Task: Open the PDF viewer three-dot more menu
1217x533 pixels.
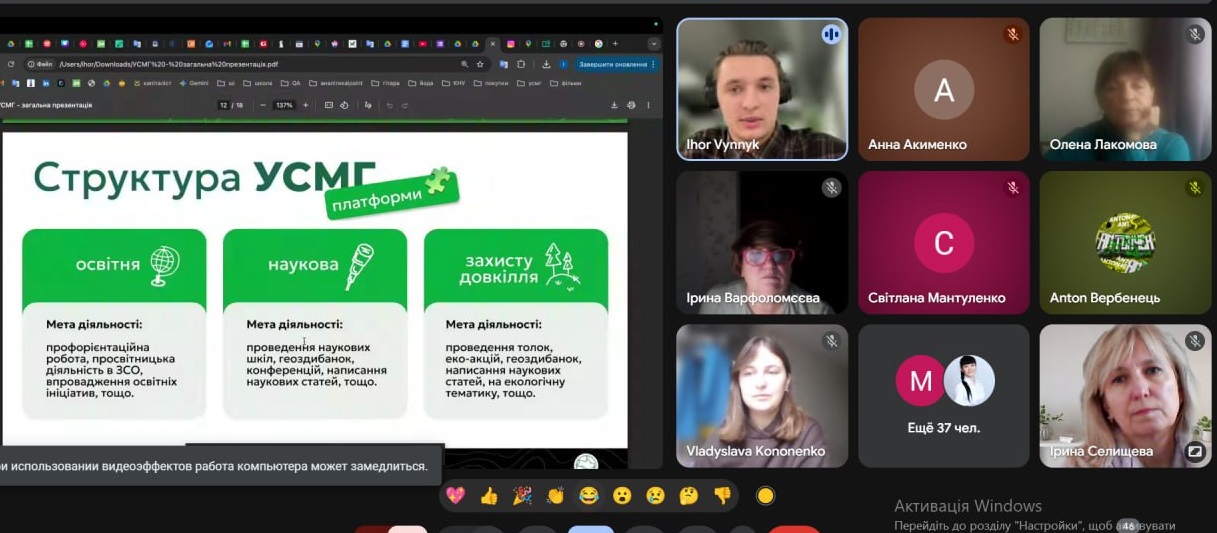Action: coord(648,105)
